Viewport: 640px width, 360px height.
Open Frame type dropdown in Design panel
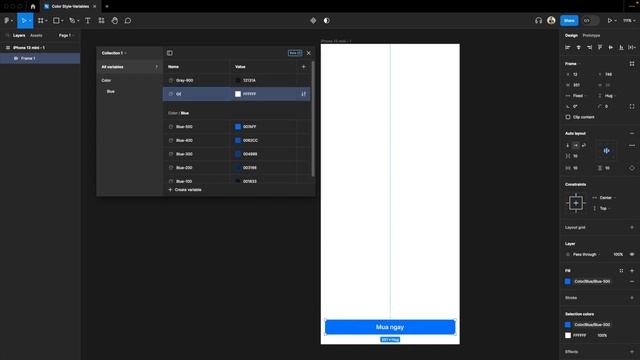573,64
